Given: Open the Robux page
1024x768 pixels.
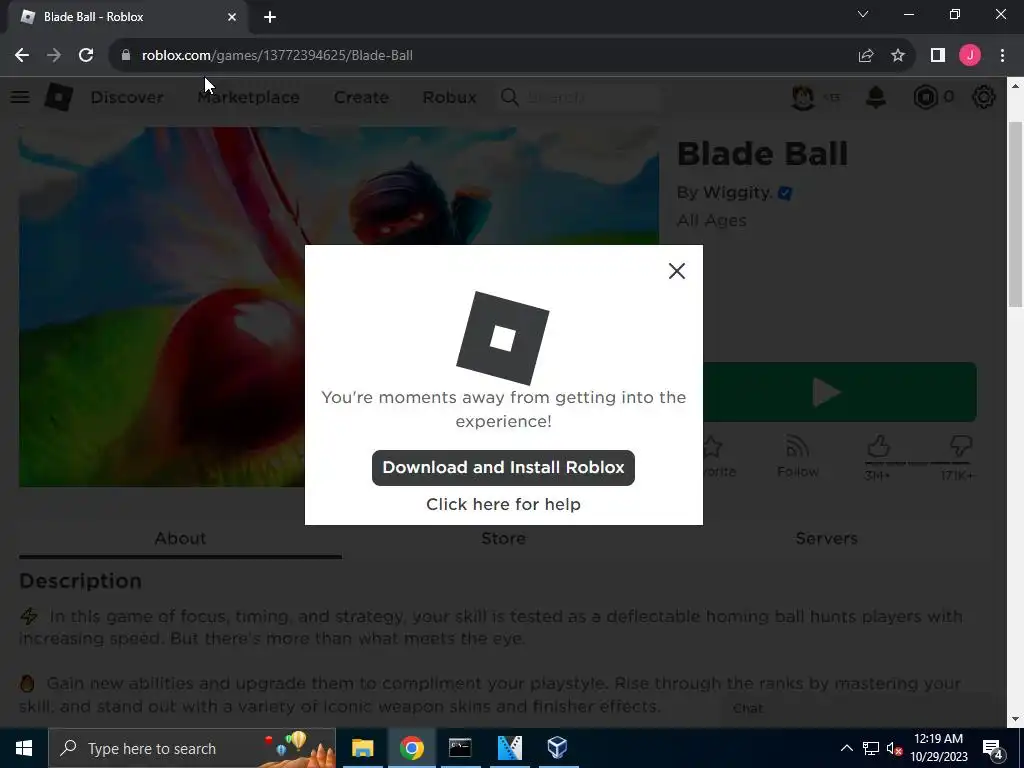Looking at the screenshot, I should (x=449, y=97).
